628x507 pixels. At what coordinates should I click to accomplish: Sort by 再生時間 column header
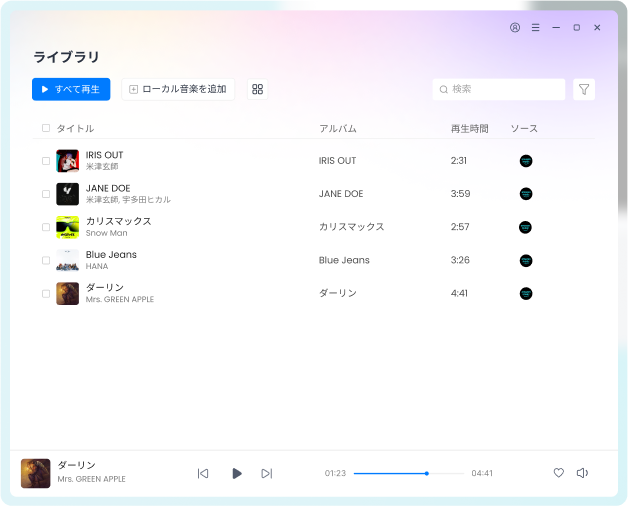469,128
